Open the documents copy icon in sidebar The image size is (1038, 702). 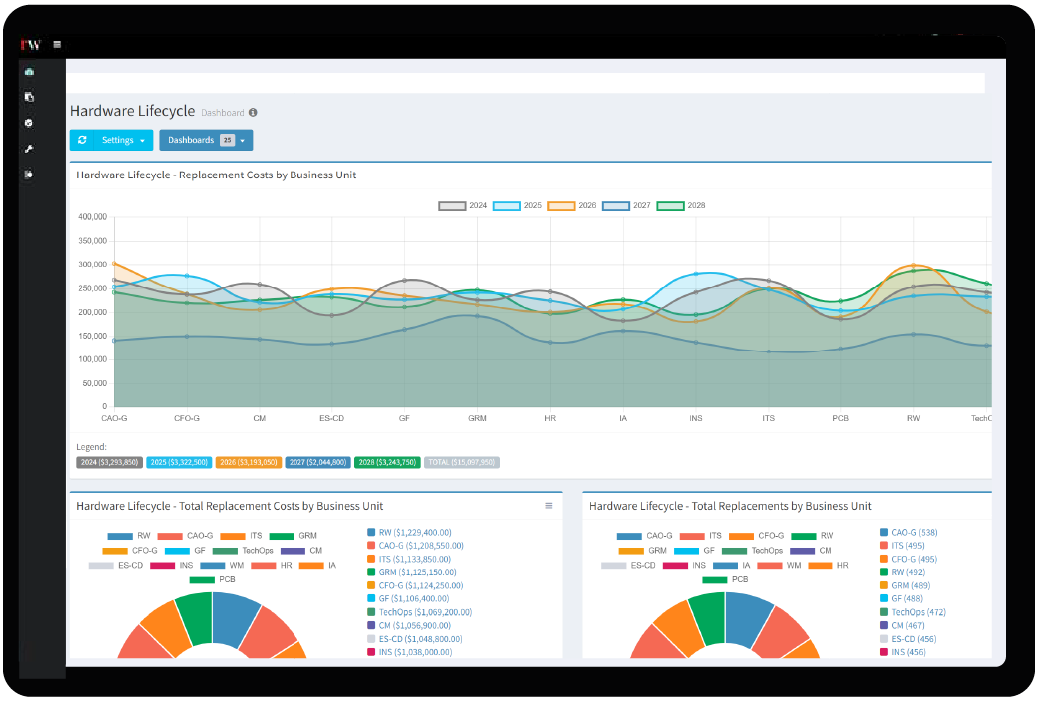pos(29,97)
